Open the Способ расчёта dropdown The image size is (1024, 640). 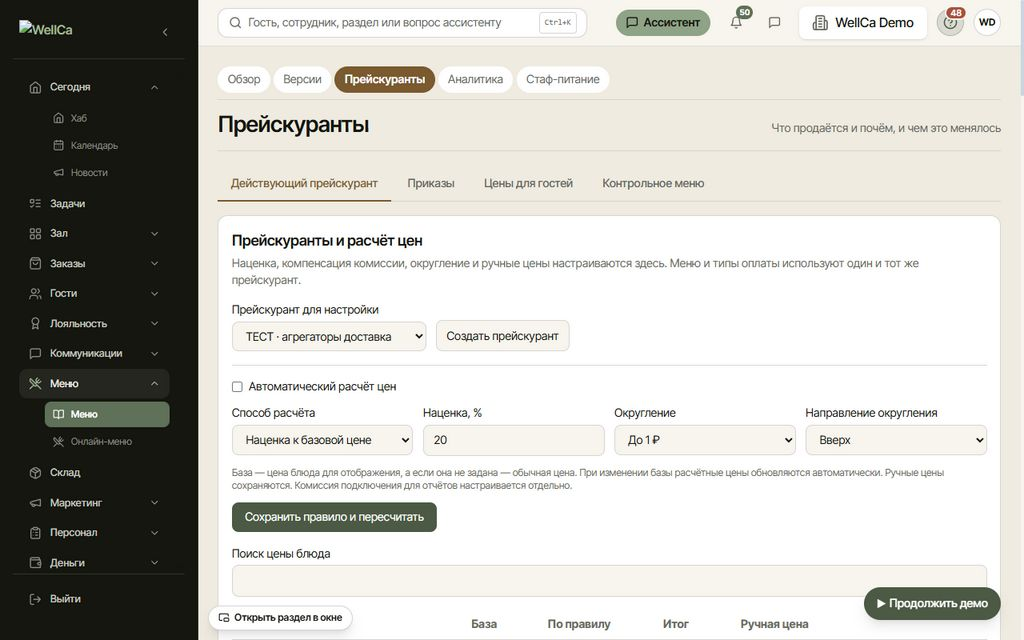[x=322, y=440]
